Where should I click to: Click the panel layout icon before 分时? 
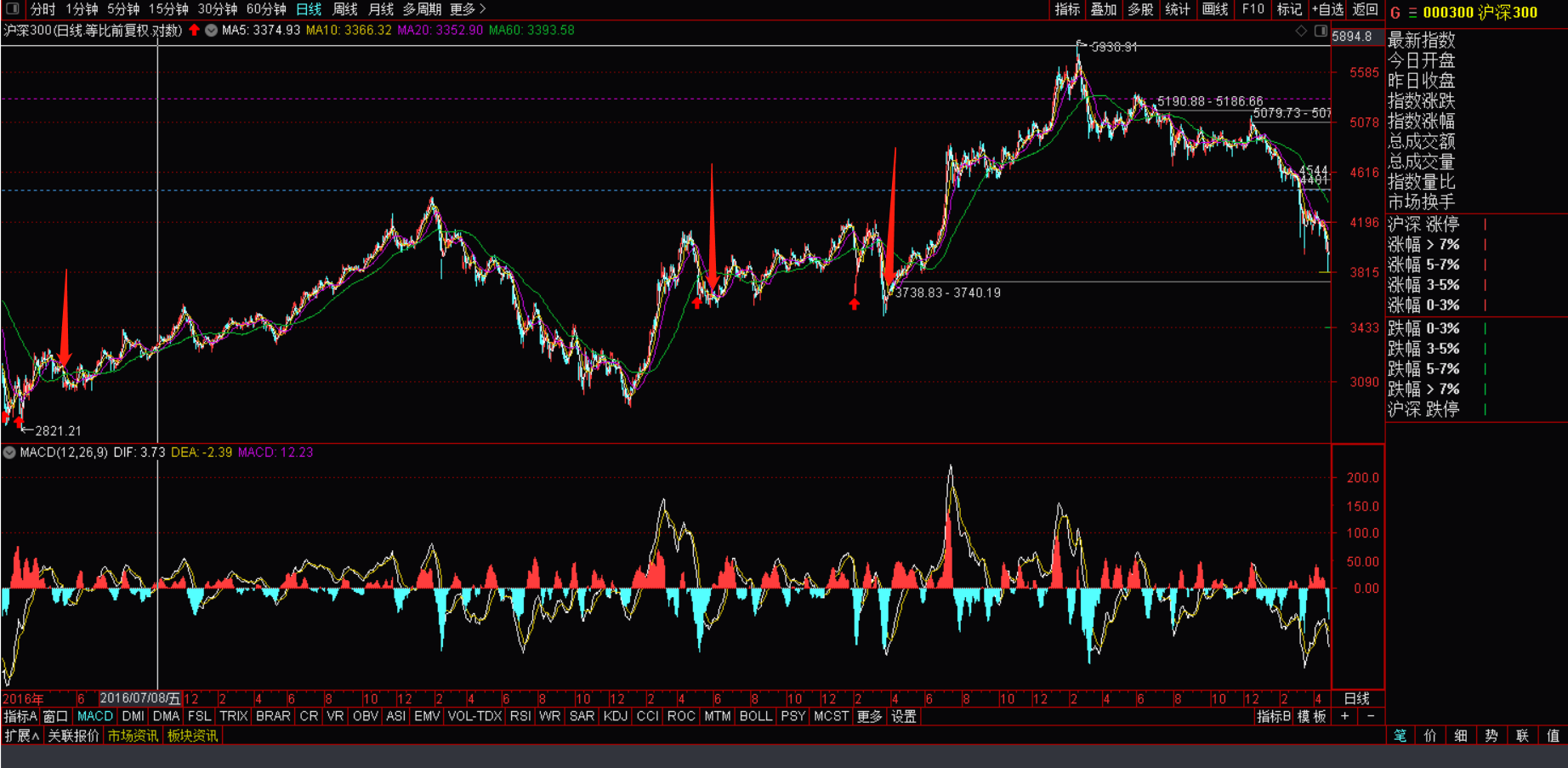(x=13, y=9)
